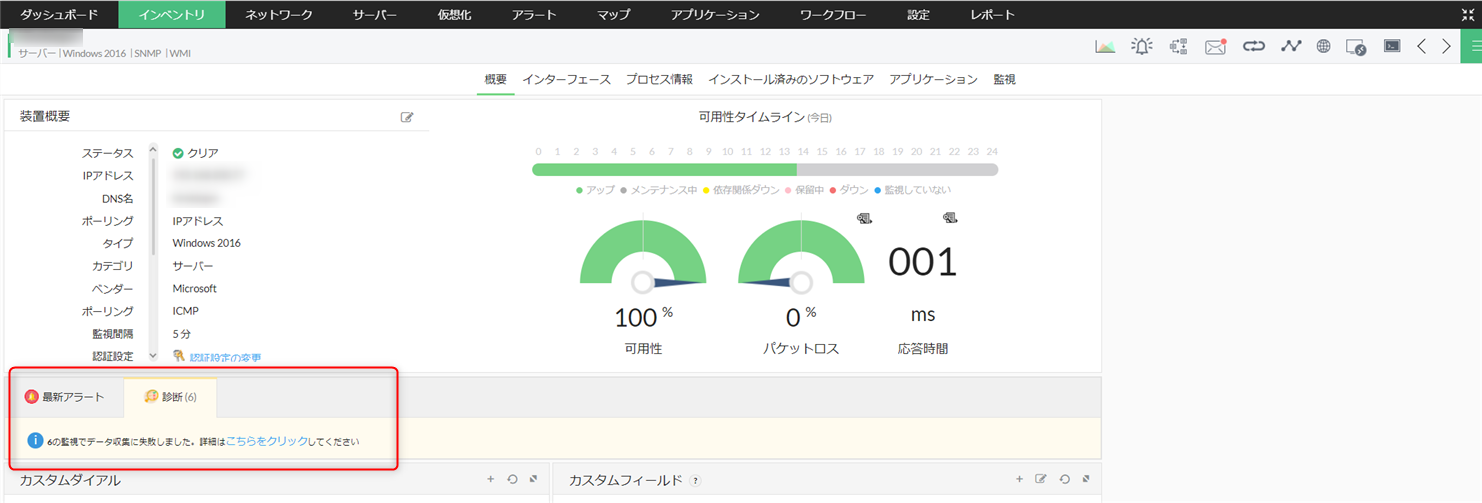1482x503 pixels.
Task: Open the green hamburger side menu
Action: 1474,47
